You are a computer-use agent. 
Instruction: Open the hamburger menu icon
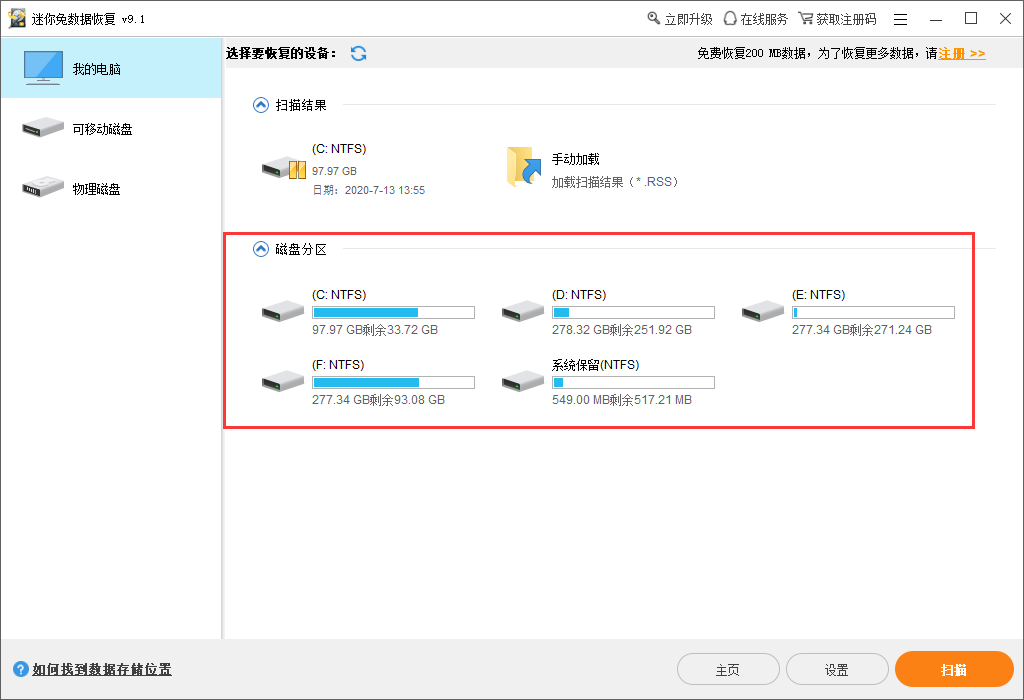tap(901, 20)
